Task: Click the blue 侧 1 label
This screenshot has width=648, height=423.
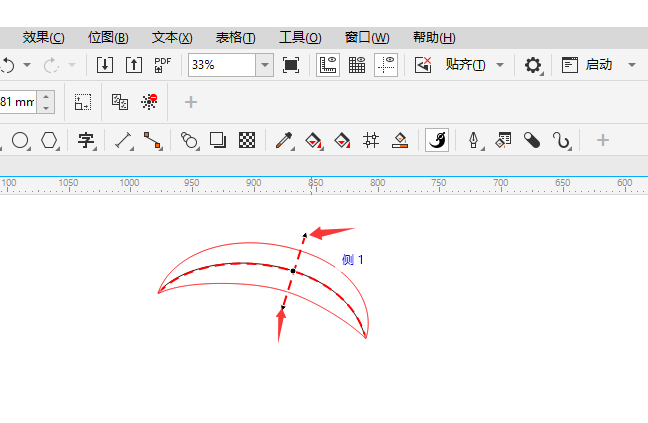Action: 353,259
